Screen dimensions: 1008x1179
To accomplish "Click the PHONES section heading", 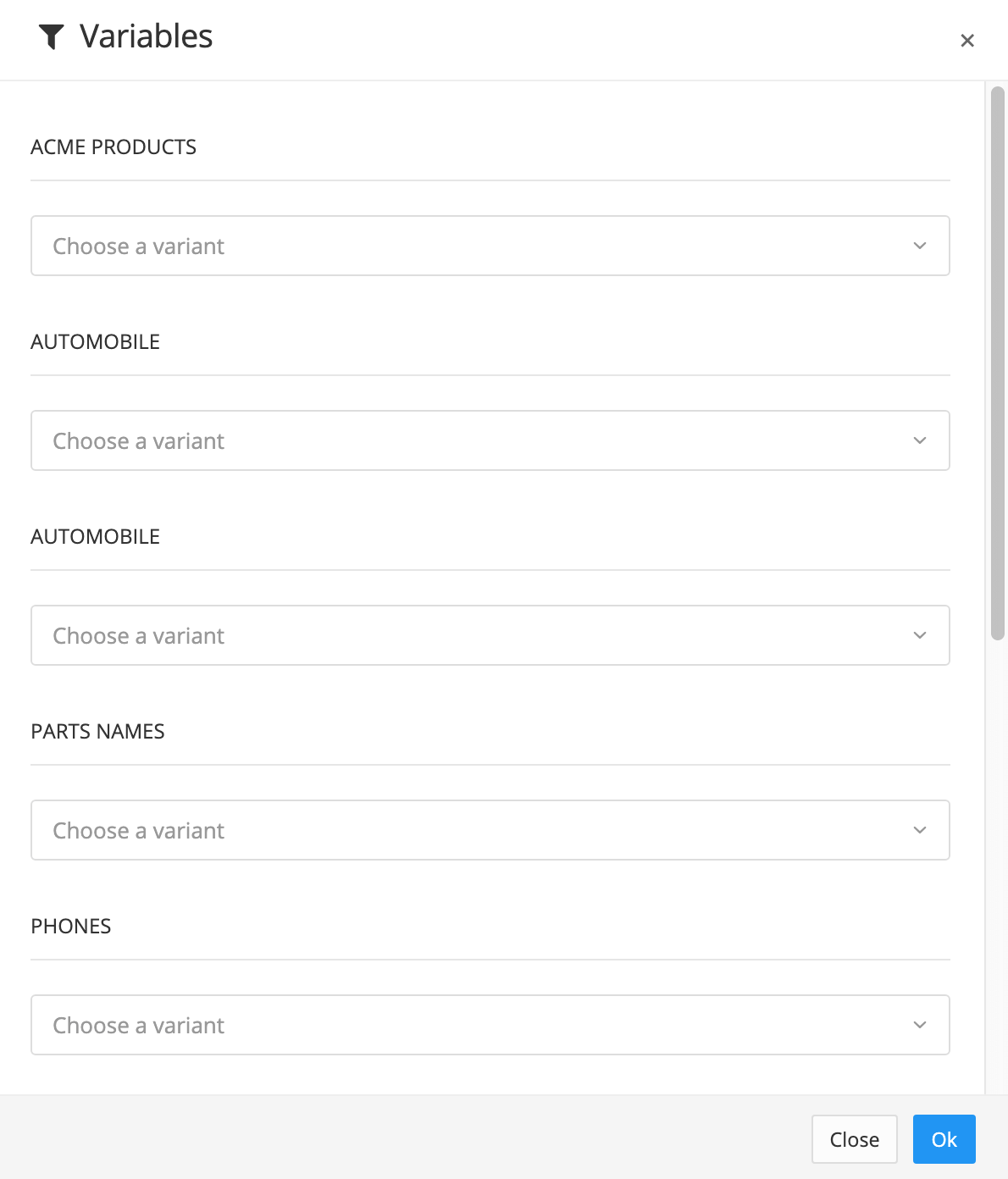I will click(71, 926).
